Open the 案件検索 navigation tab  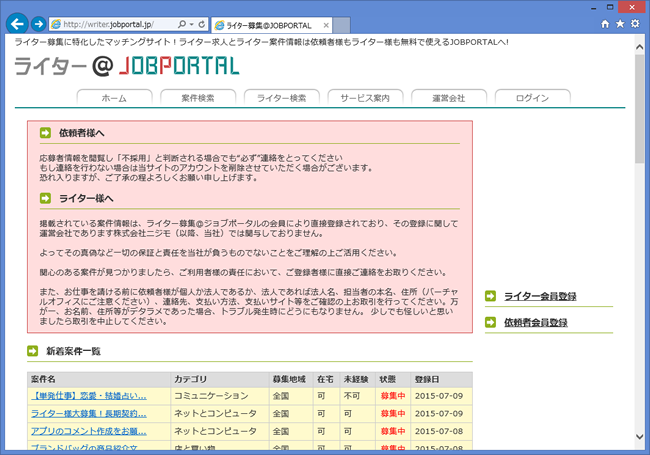(198, 98)
